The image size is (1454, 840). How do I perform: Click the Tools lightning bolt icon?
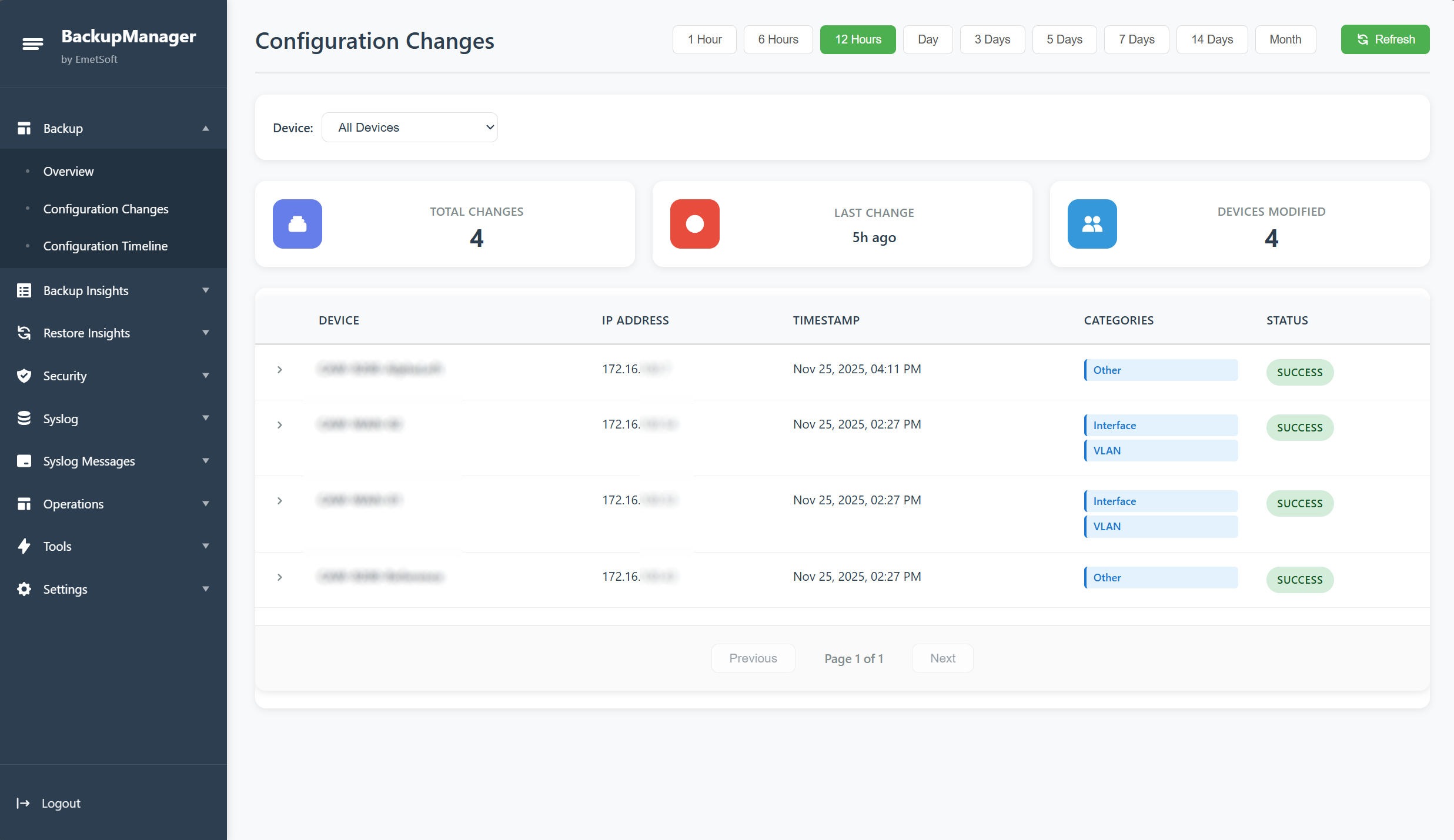click(24, 546)
